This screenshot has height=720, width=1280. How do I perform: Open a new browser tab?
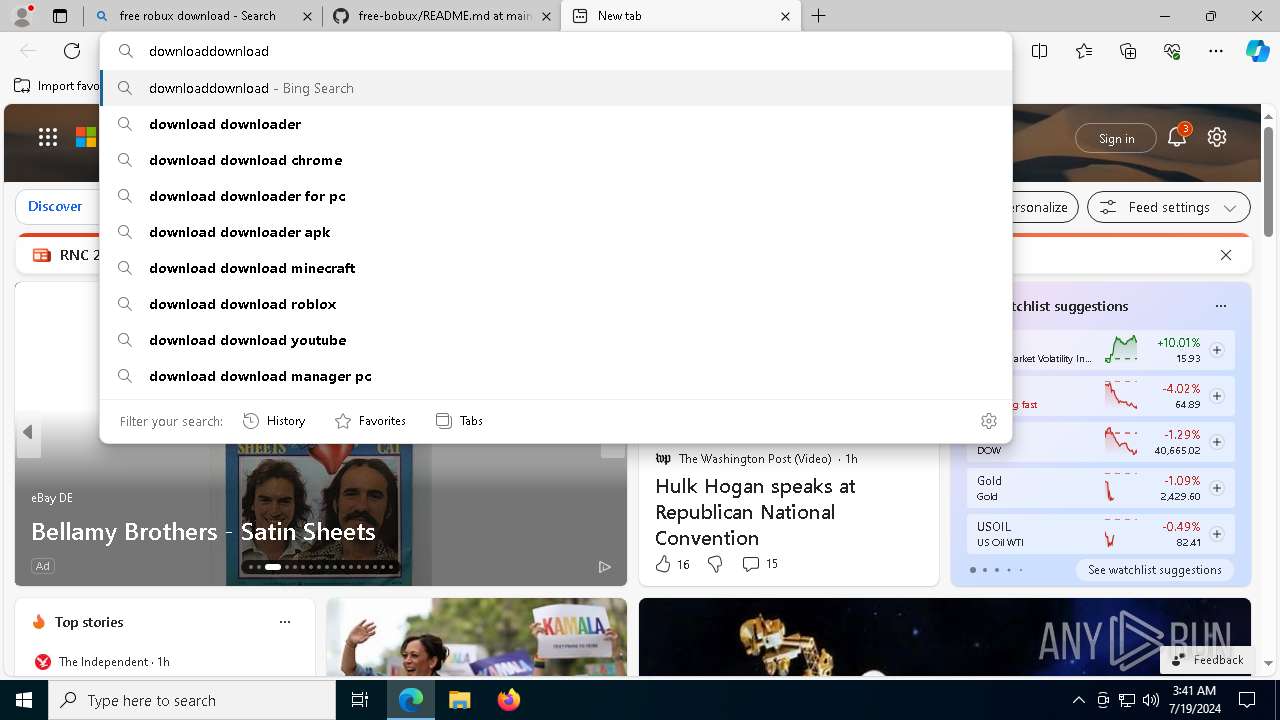click(818, 16)
